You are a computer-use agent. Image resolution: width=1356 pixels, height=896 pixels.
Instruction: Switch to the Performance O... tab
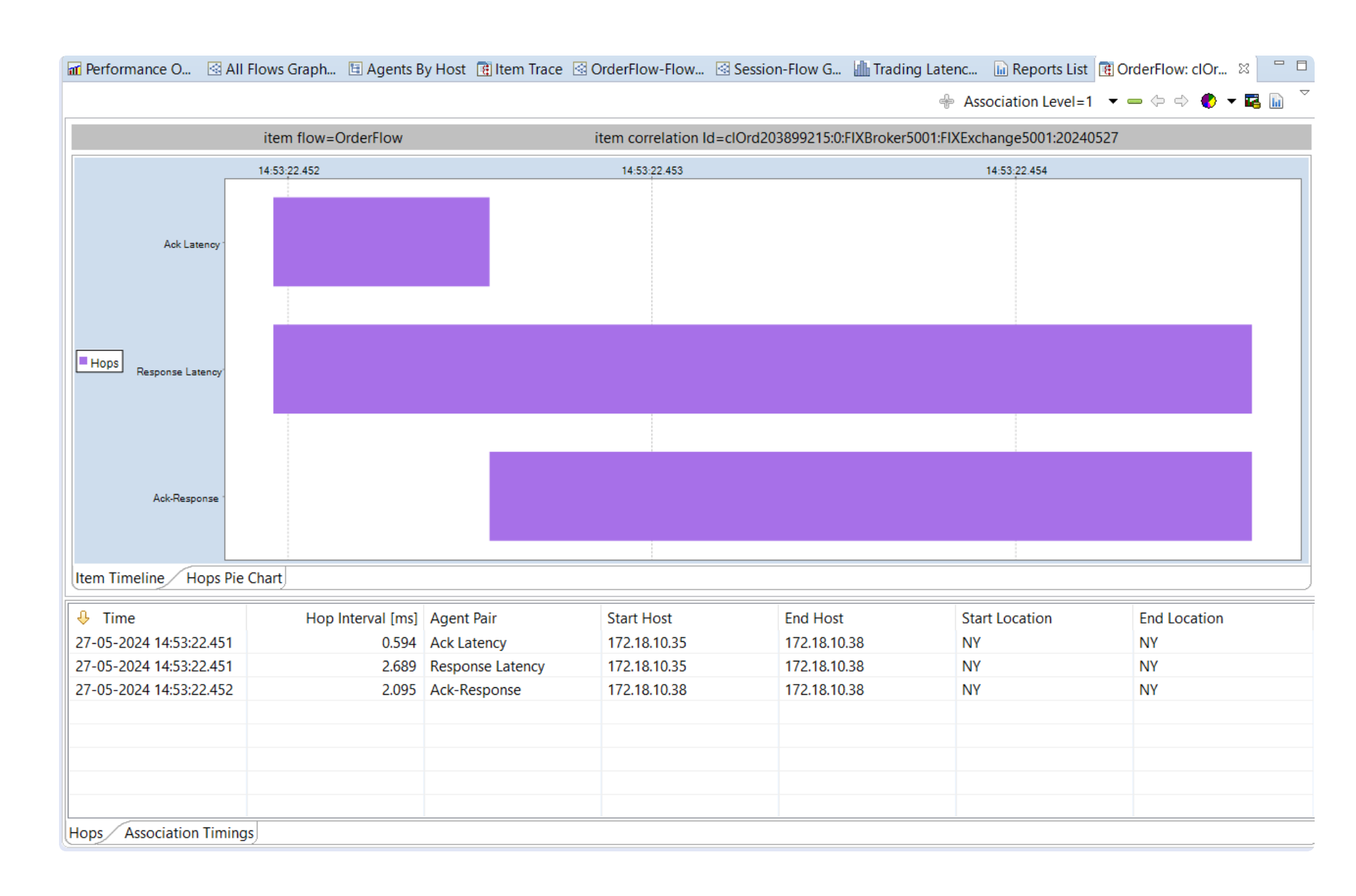click(130, 69)
